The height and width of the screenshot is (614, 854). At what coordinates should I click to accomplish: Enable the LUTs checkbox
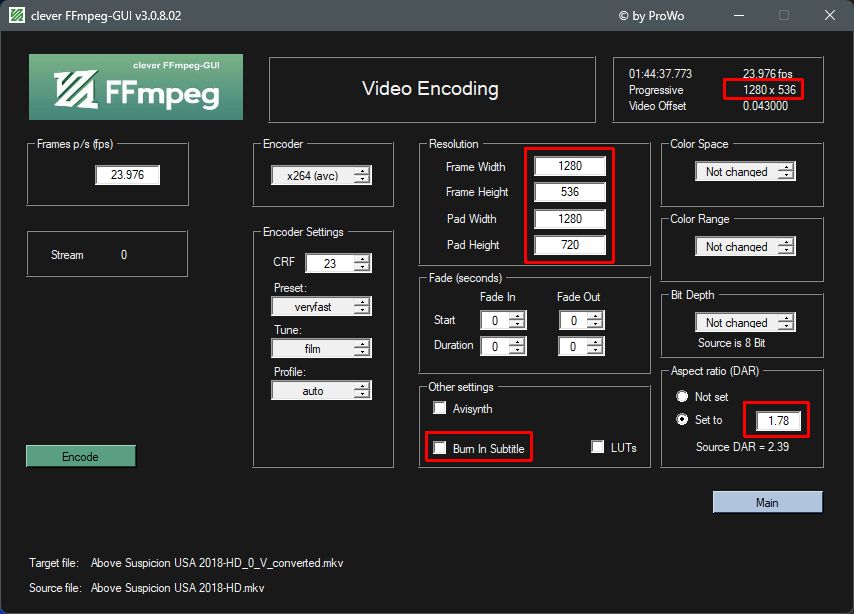point(597,447)
